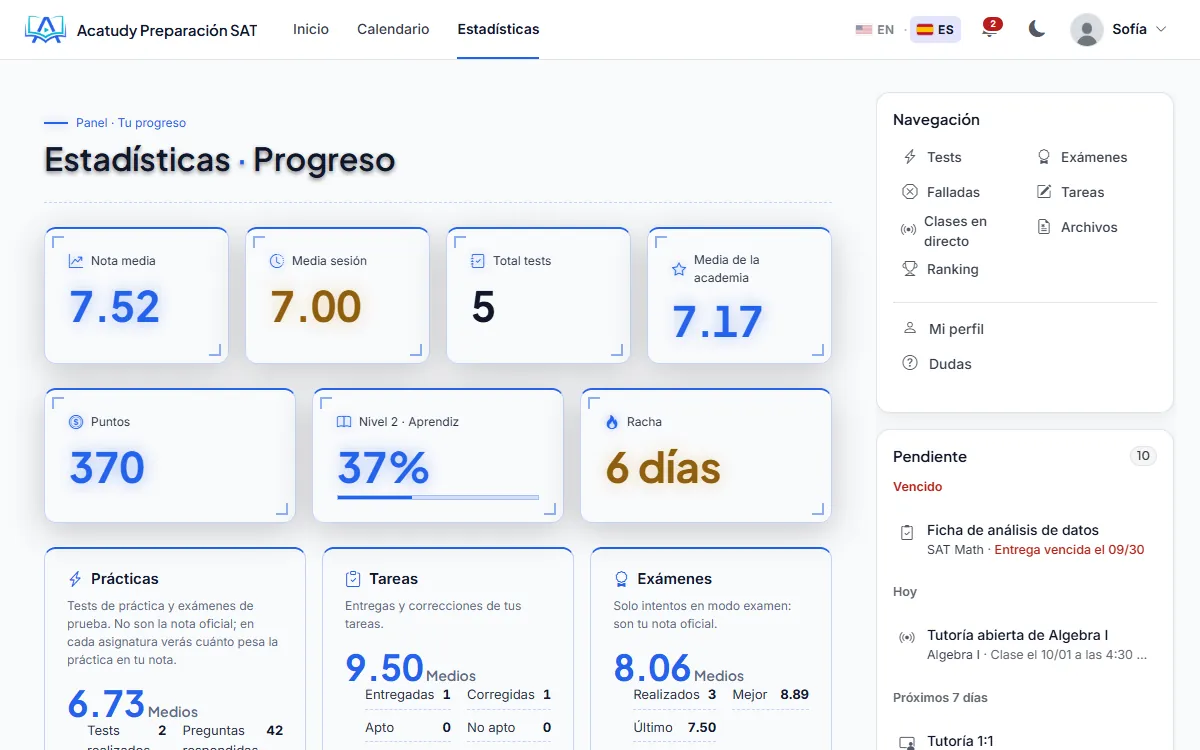Go to the Inicio tab

coord(311,30)
